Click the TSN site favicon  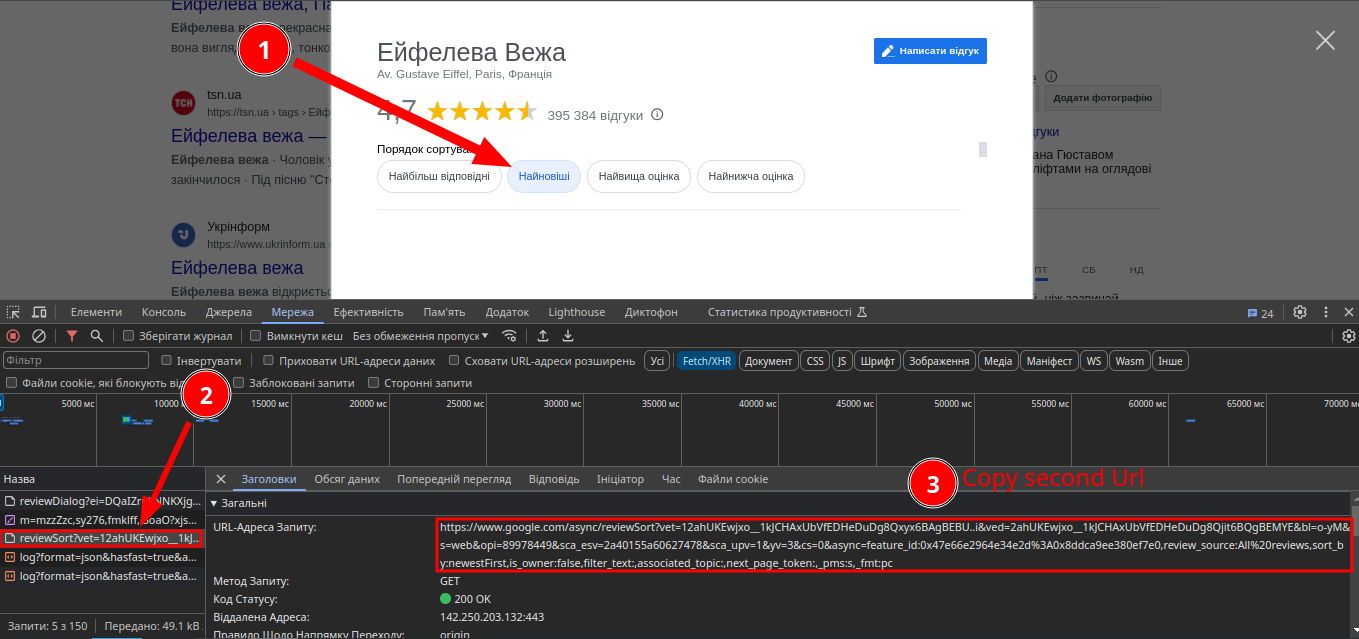[183, 102]
